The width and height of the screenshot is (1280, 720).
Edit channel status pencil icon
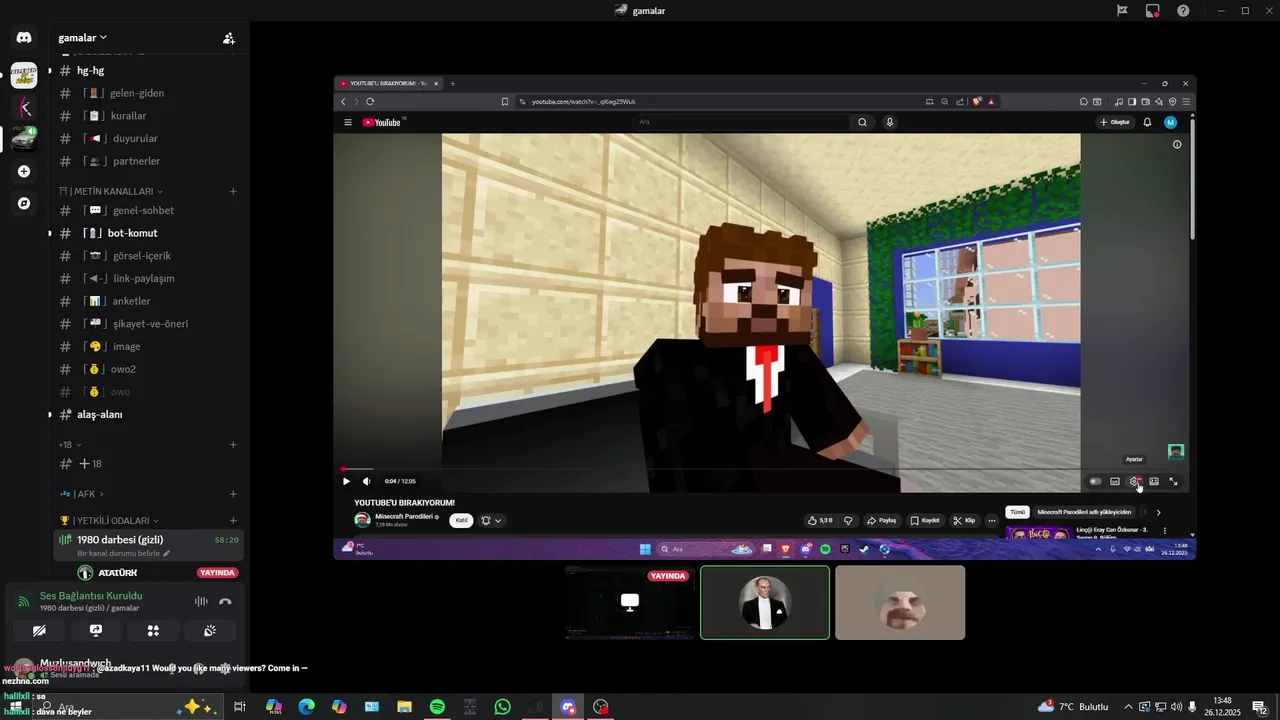click(167, 553)
